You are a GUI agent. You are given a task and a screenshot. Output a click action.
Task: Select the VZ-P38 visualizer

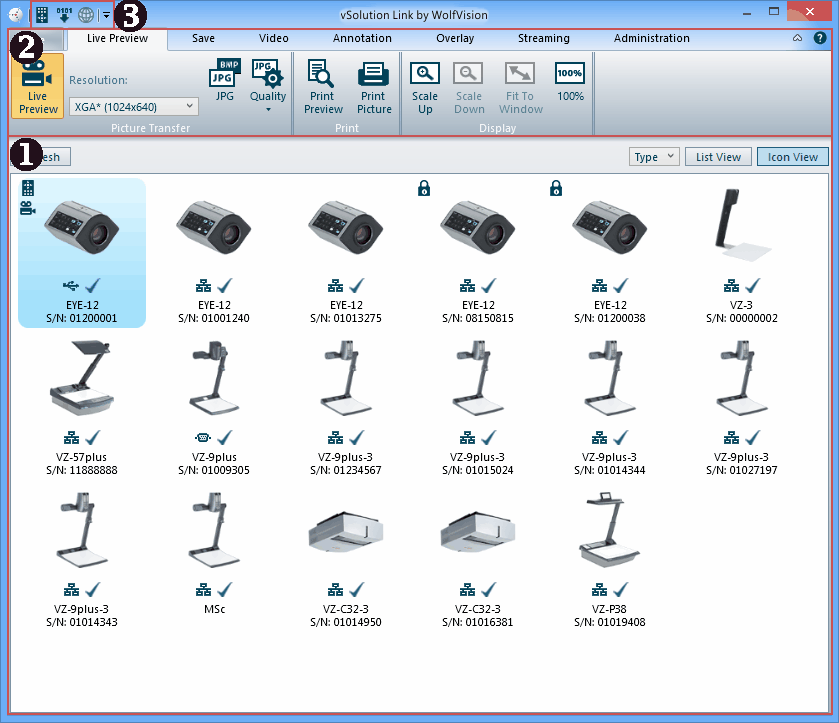(x=610, y=558)
